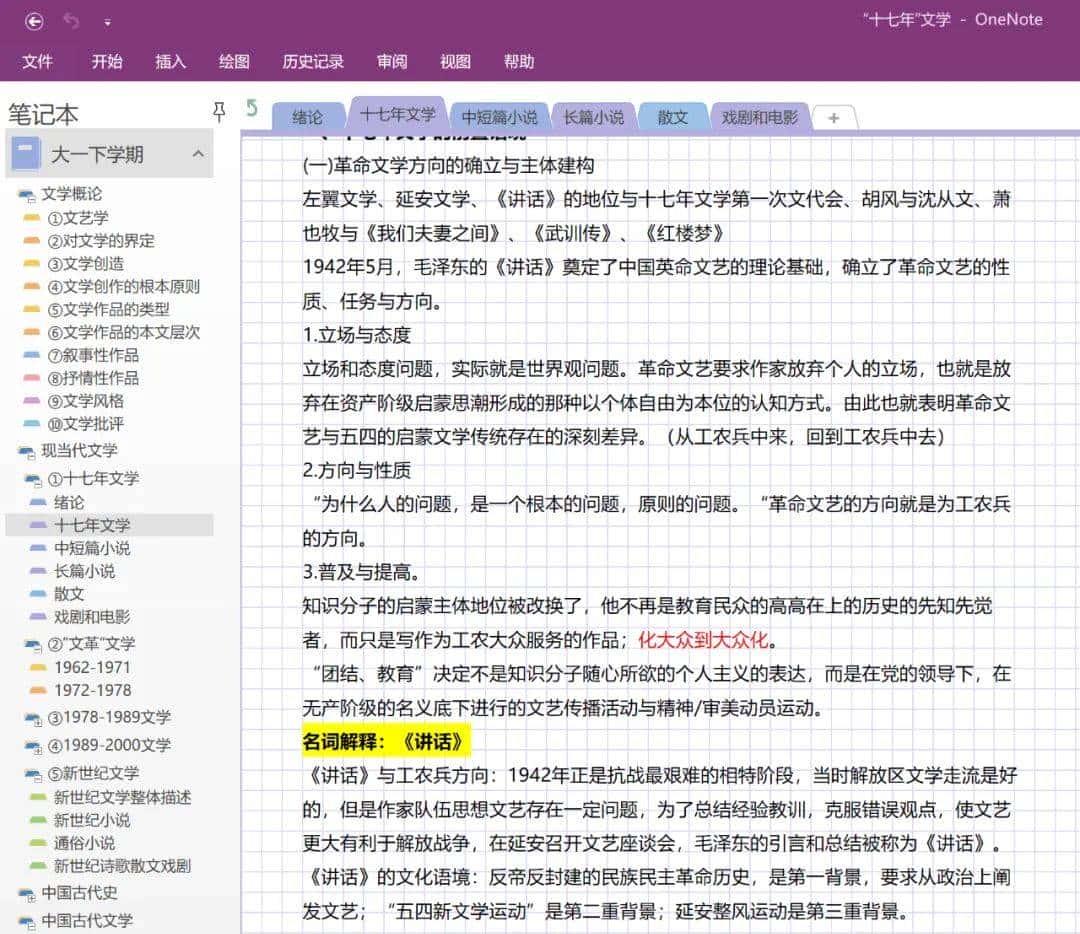This screenshot has height=934, width=1080.
Task: Switch to the 绘图 ribbon tab
Action: 233,61
